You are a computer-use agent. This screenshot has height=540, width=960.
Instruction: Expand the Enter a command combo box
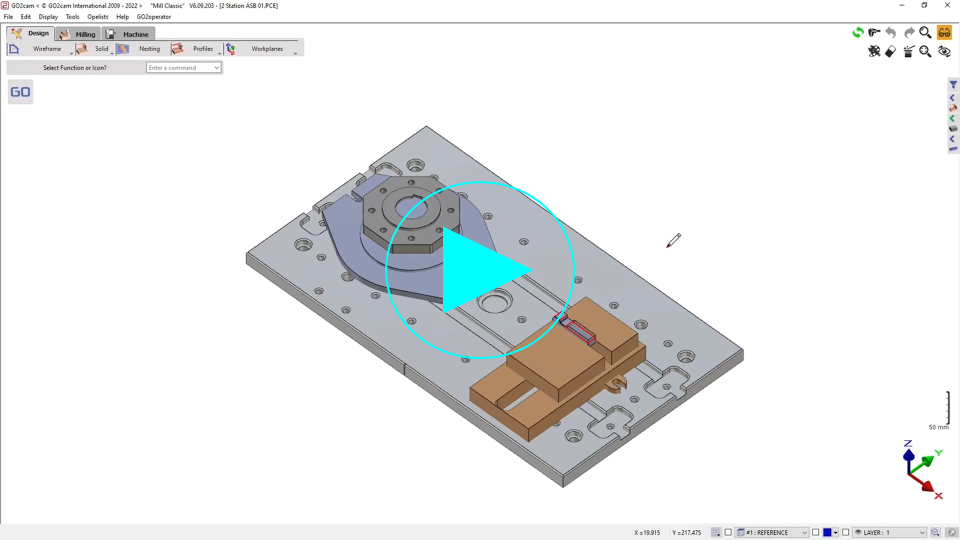click(216, 68)
